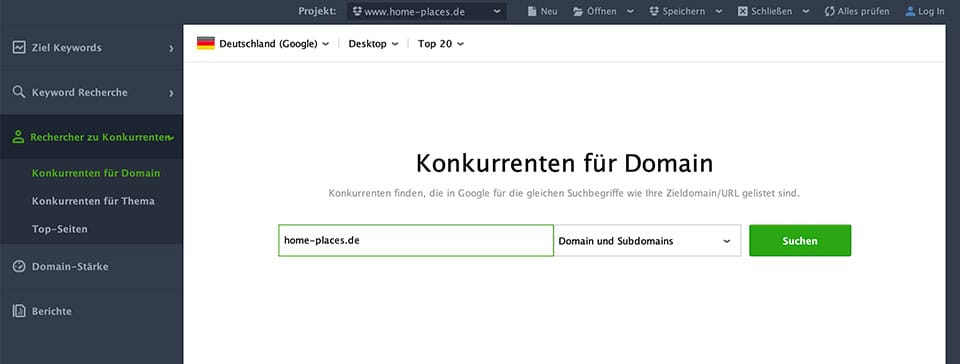The height and width of the screenshot is (364, 960).
Task: Open the Ziel Keywords section
Action: coord(91,47)
